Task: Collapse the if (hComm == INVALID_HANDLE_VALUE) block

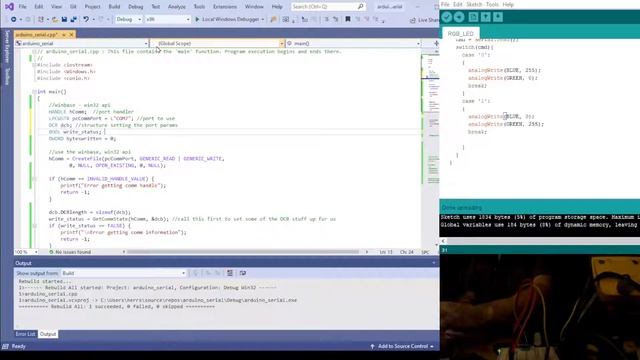Action: tap(34, 179)
